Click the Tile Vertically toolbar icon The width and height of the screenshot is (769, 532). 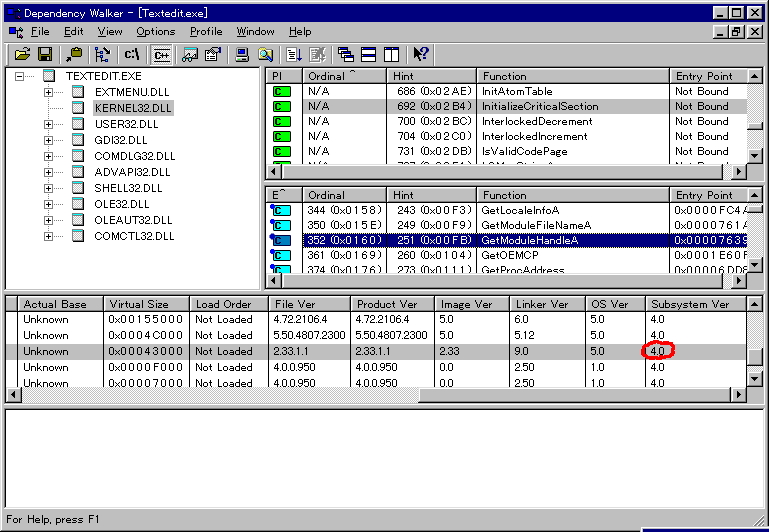coord(391,54)
